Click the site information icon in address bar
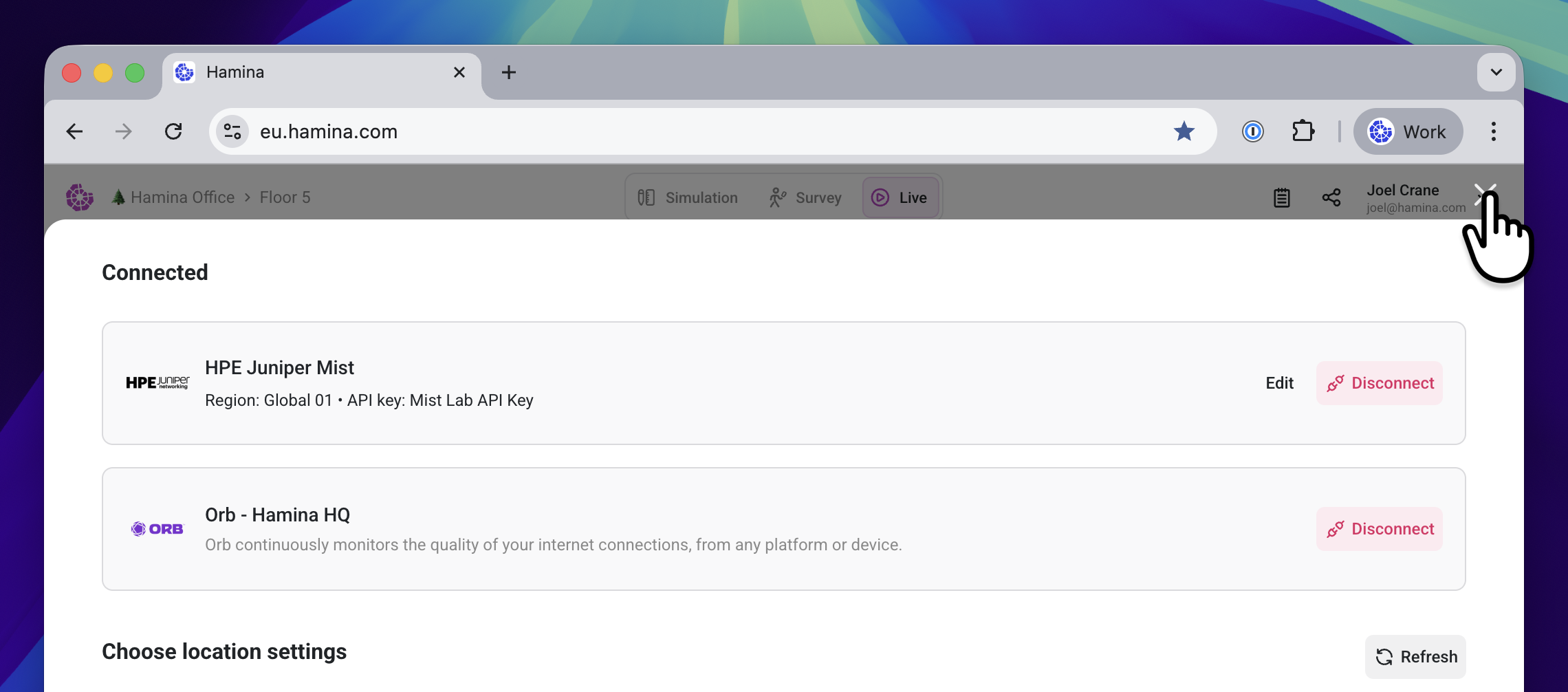The image size is (1568, 692). tap(232, 131)
